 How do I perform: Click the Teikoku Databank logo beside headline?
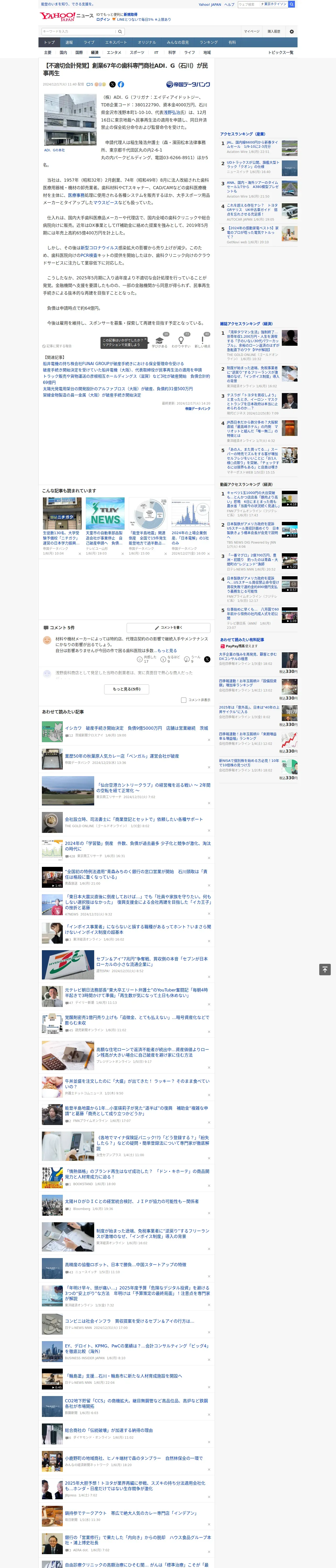(x=188, y=85)
